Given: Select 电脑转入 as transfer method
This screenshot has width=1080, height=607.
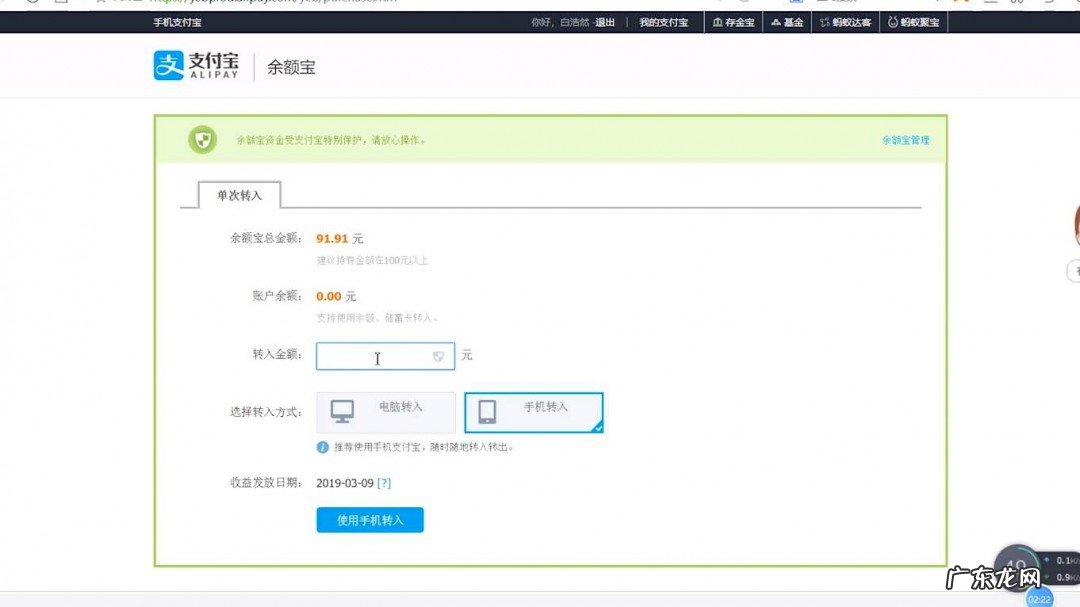Looking at the screenshot, I should (385, 412).
